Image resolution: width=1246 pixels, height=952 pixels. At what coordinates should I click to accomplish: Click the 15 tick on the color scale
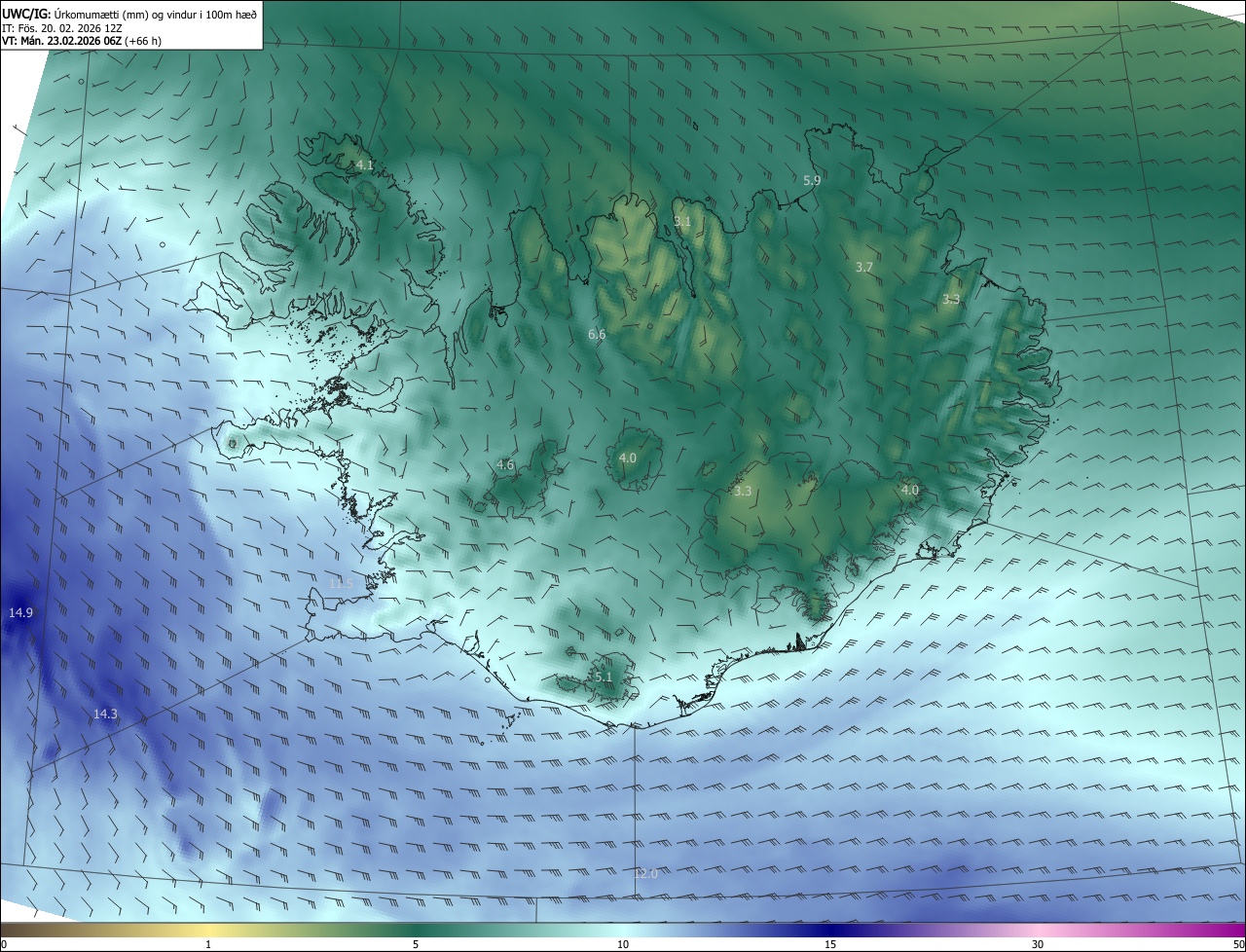[x=830, y=944]
